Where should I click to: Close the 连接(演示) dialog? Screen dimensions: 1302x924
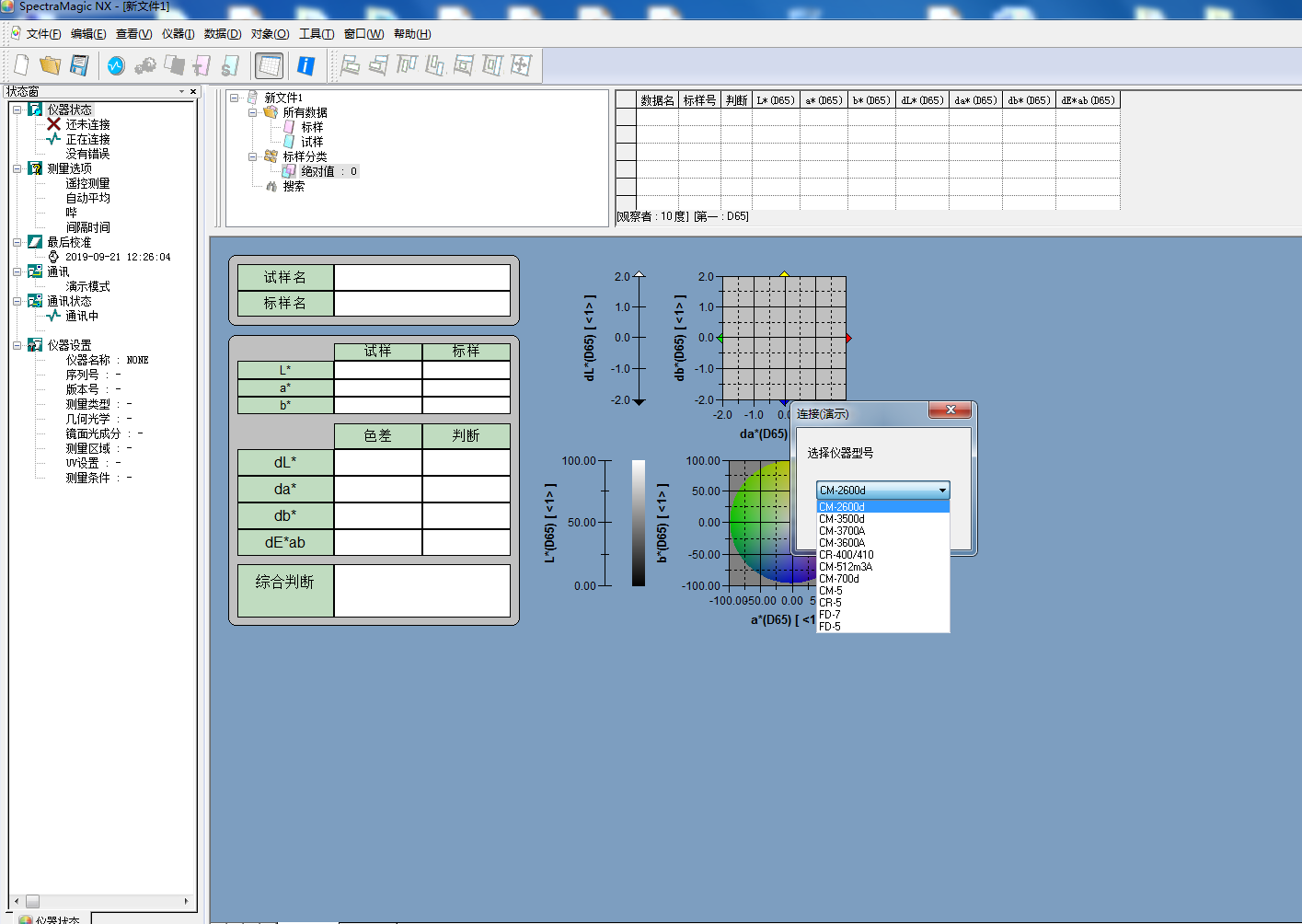[x=951, y=410]
